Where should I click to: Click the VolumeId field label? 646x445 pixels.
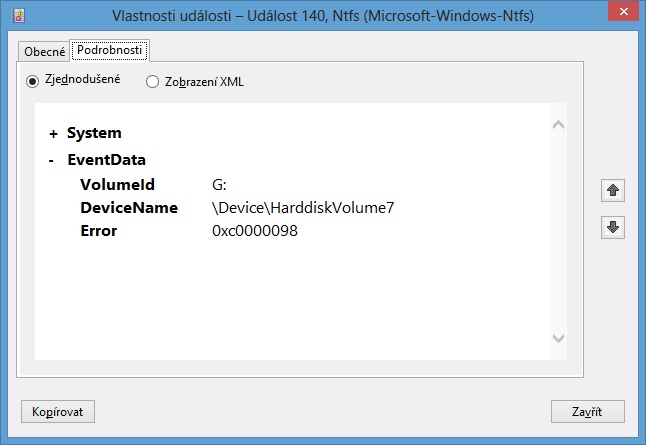coord(115,184)
